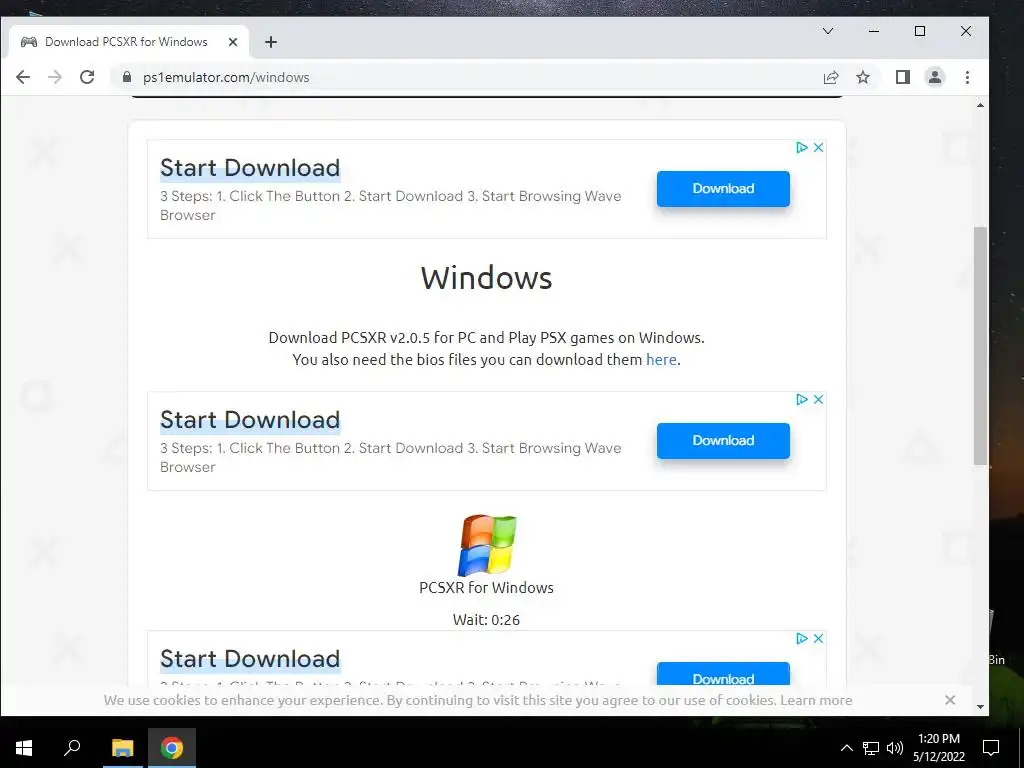Click the Windows page heading

click(x=487, y=278)
